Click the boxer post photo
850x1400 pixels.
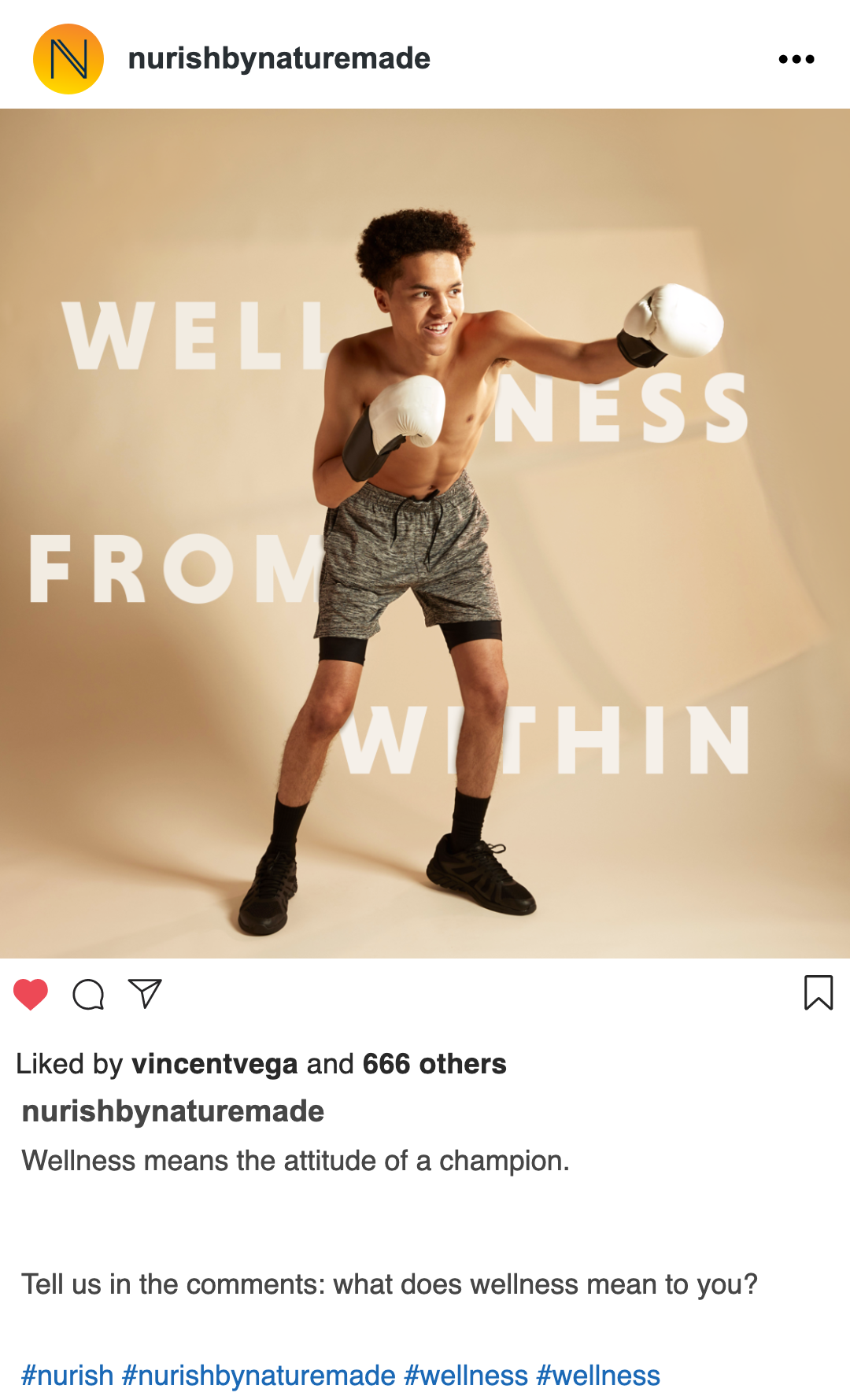(425, 534)
